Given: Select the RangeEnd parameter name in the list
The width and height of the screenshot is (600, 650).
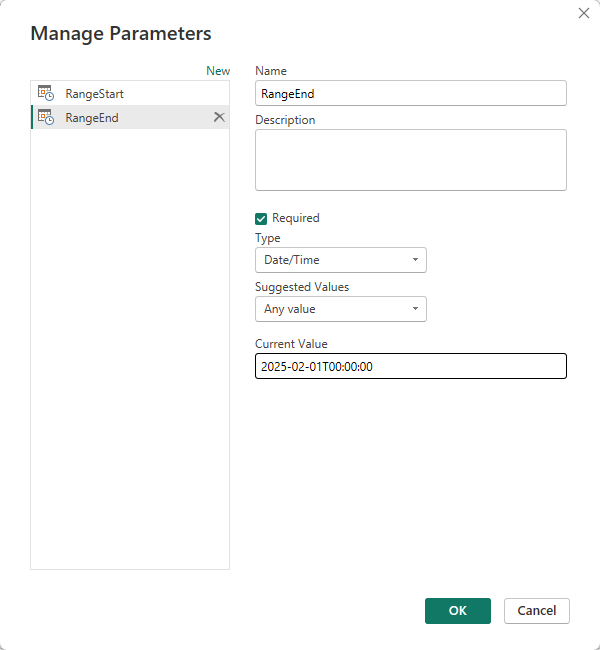Looking at the screenshot, I should coord(92,117).
